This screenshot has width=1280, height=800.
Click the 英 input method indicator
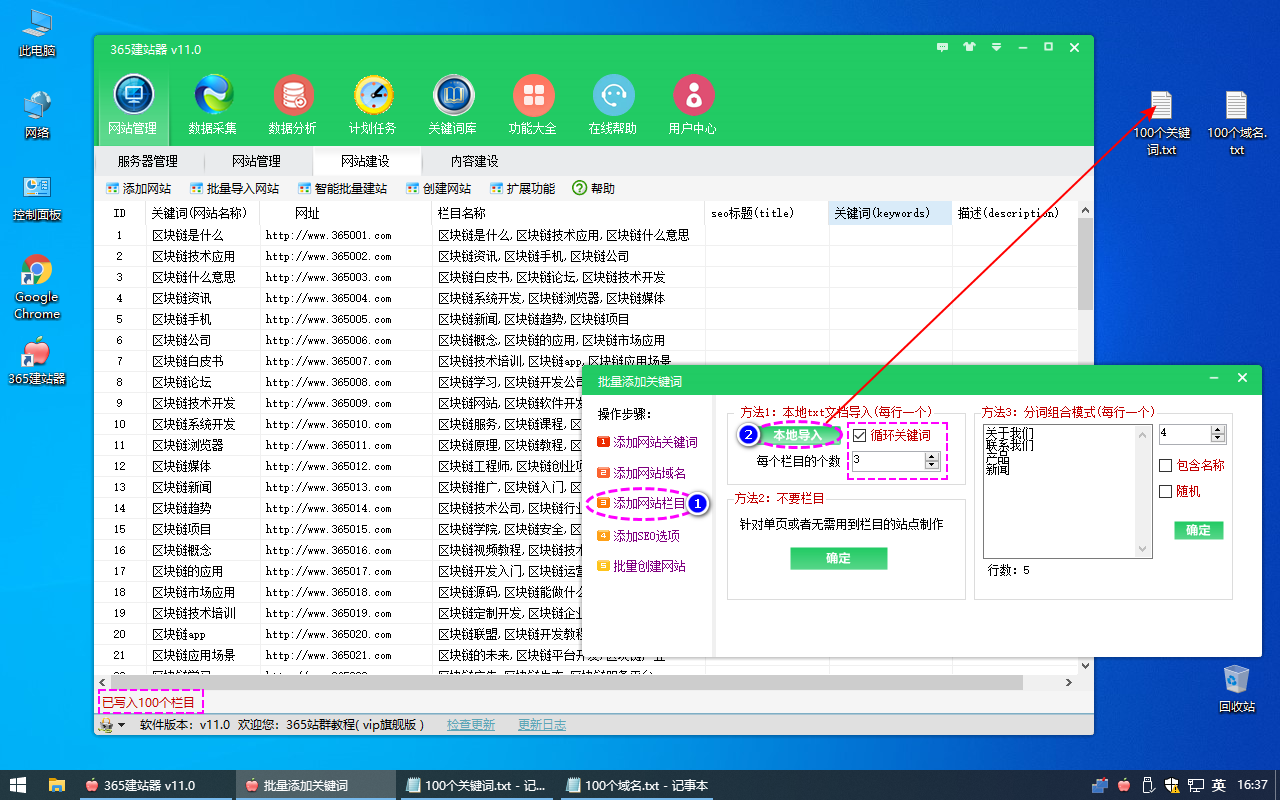1218,785
